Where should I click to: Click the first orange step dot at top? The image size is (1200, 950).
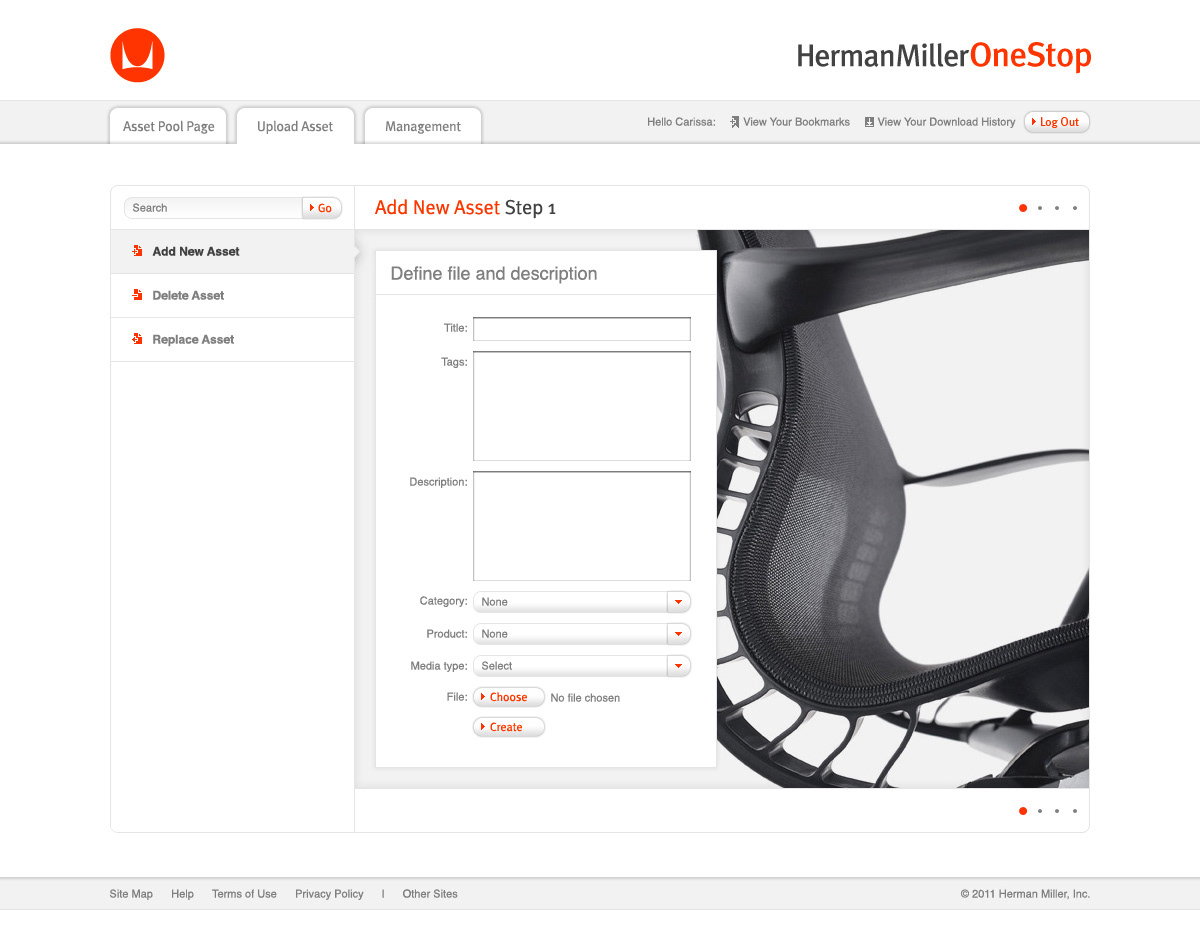1023,208
